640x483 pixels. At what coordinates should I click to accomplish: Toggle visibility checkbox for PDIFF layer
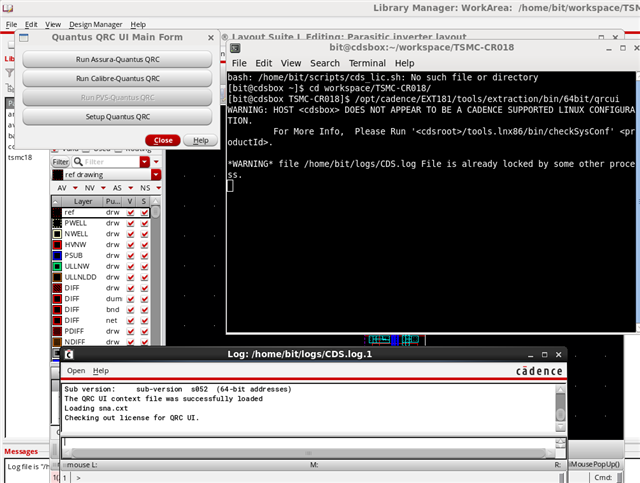click(x=131, y=332)
